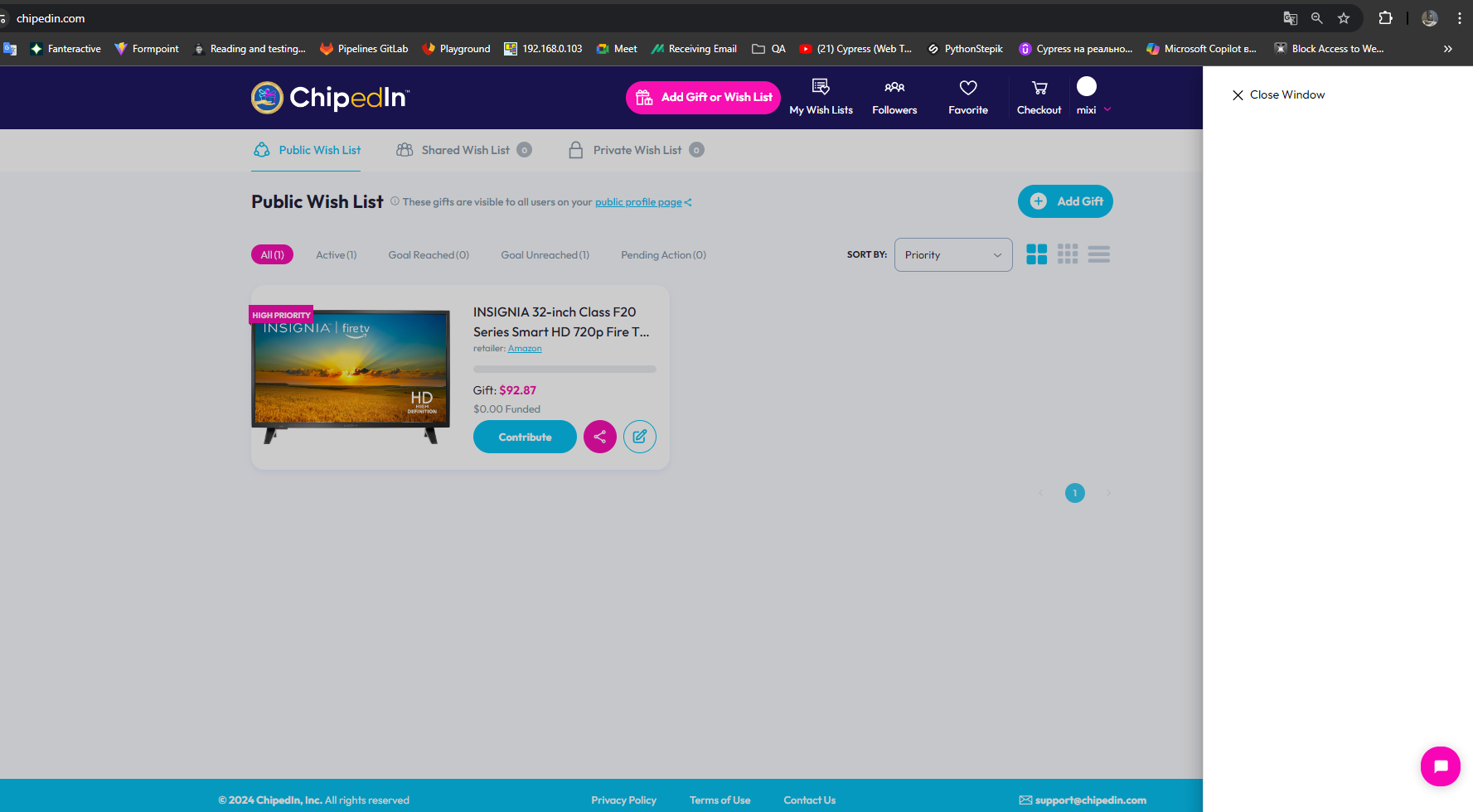Screen dimensions: 1473x812
Task: Click the info icon beside Public Wish List
Action: (x=395, y=201)
